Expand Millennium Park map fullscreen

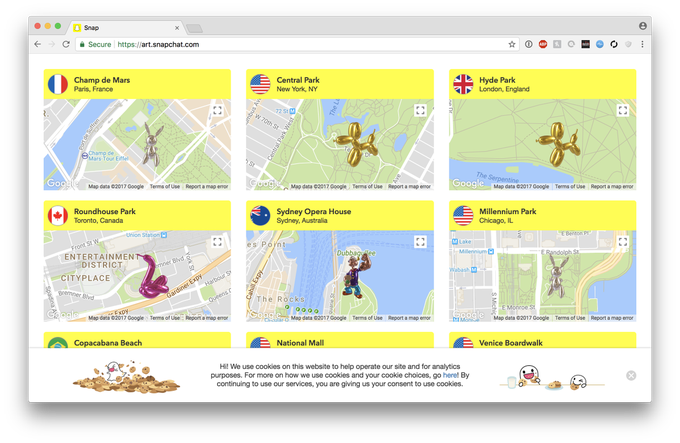point(623,242)
